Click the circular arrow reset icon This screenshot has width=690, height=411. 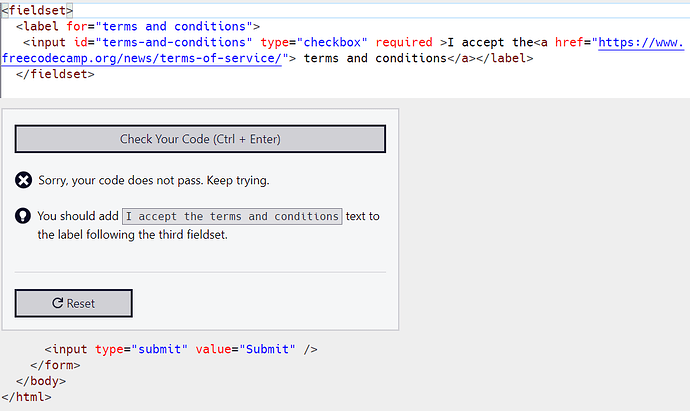point(58,303)
